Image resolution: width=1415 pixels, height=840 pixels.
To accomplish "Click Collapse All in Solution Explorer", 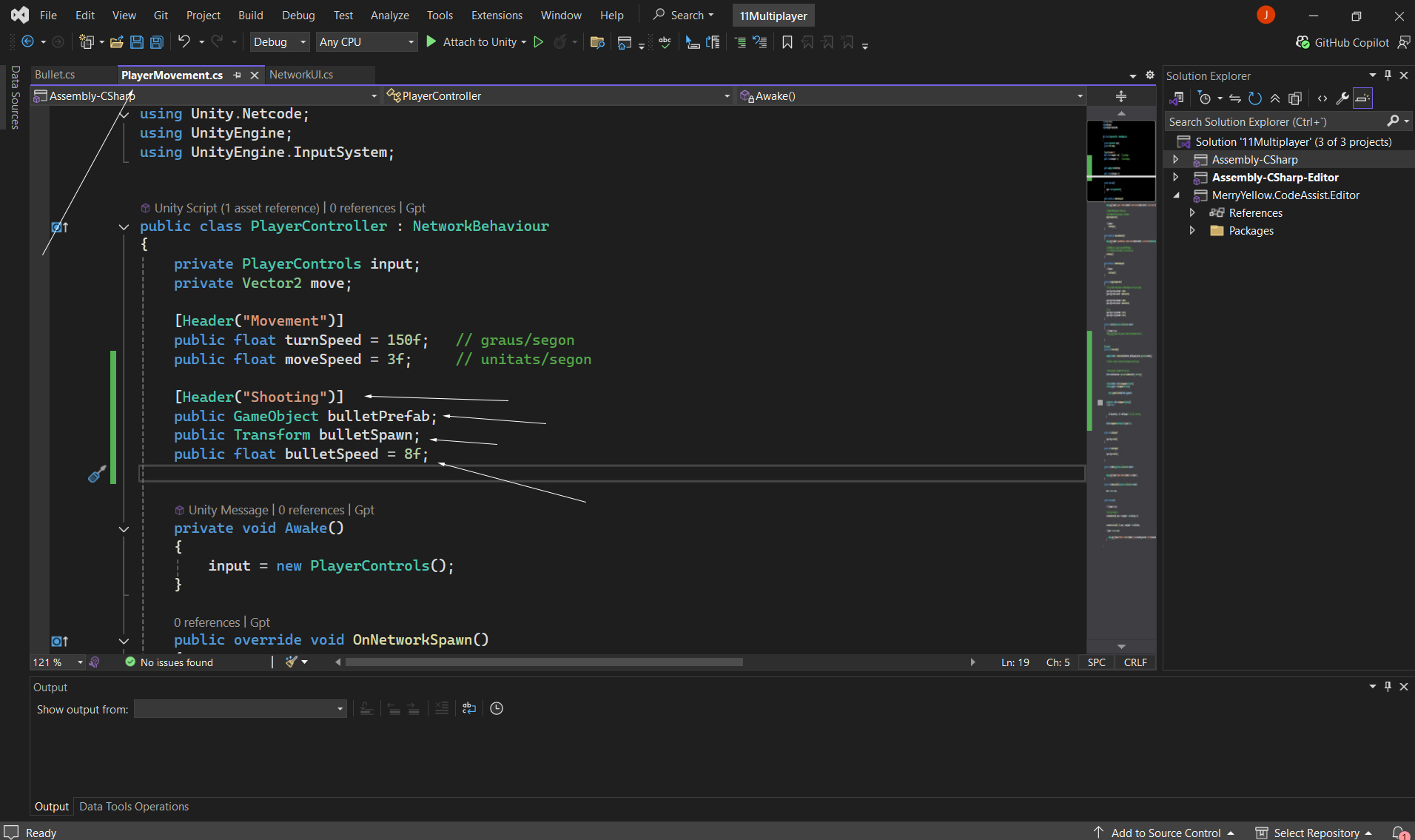I will coord(1275,98).
